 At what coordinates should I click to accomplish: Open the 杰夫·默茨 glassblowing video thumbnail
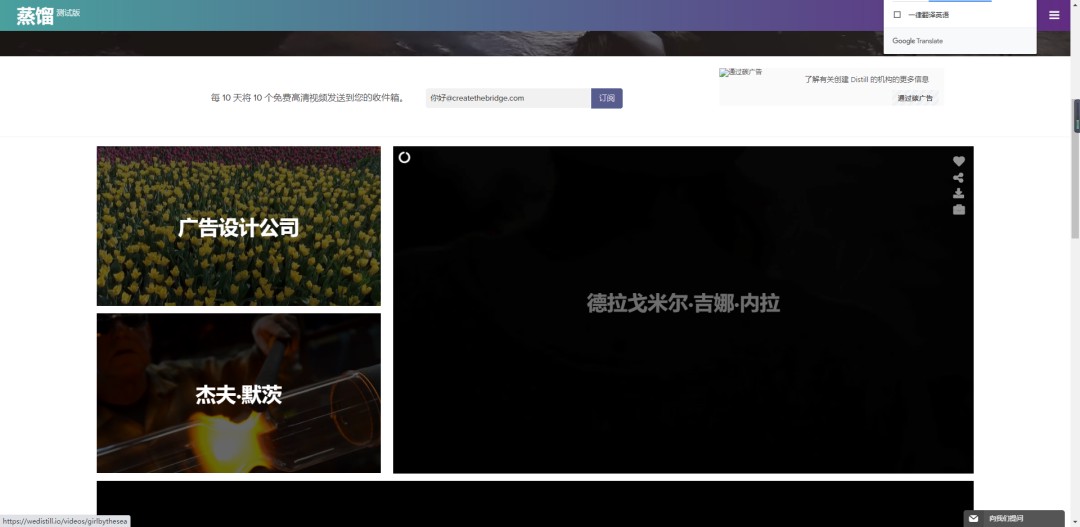(238, 393)
